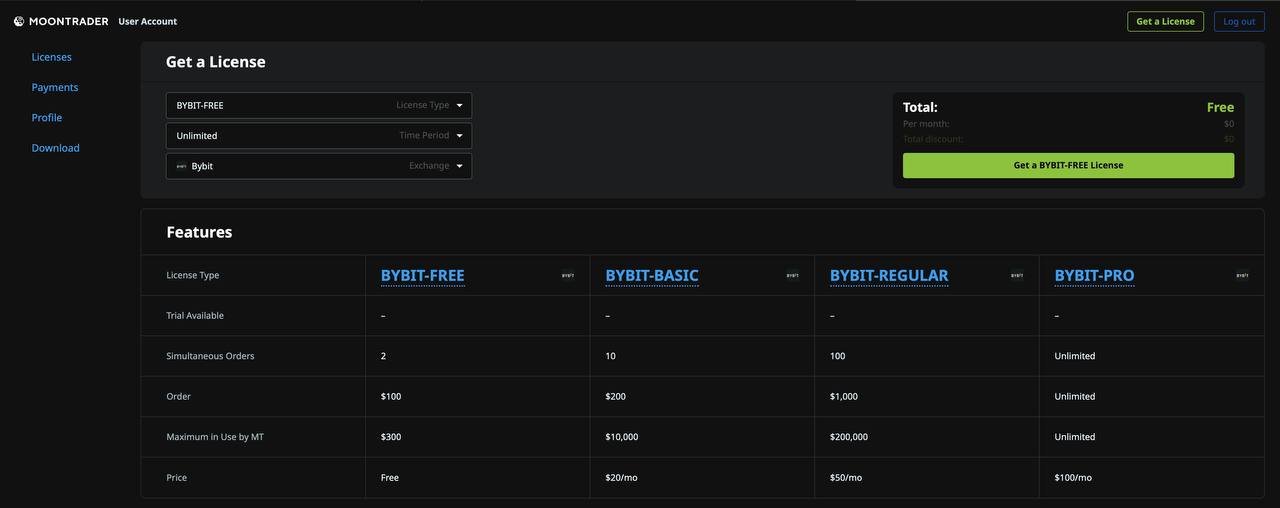Click the $200 Order value

pos(616,397)
